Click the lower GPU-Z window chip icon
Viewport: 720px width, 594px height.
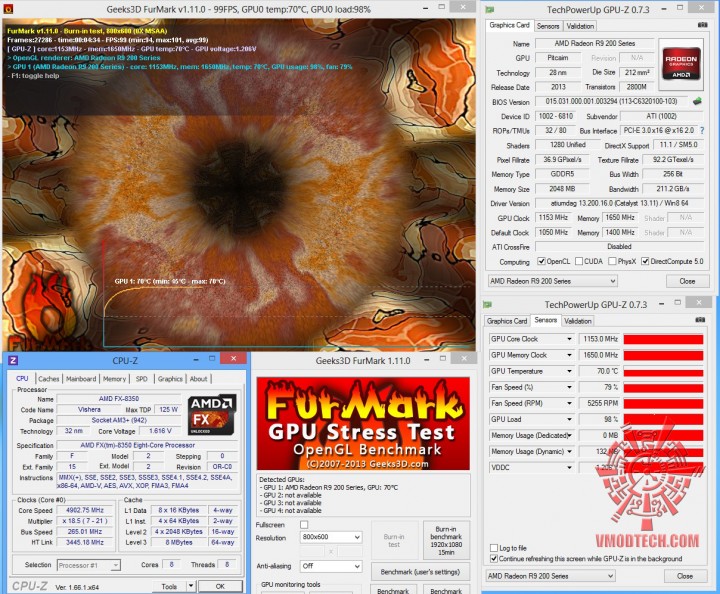click(488, 304)
